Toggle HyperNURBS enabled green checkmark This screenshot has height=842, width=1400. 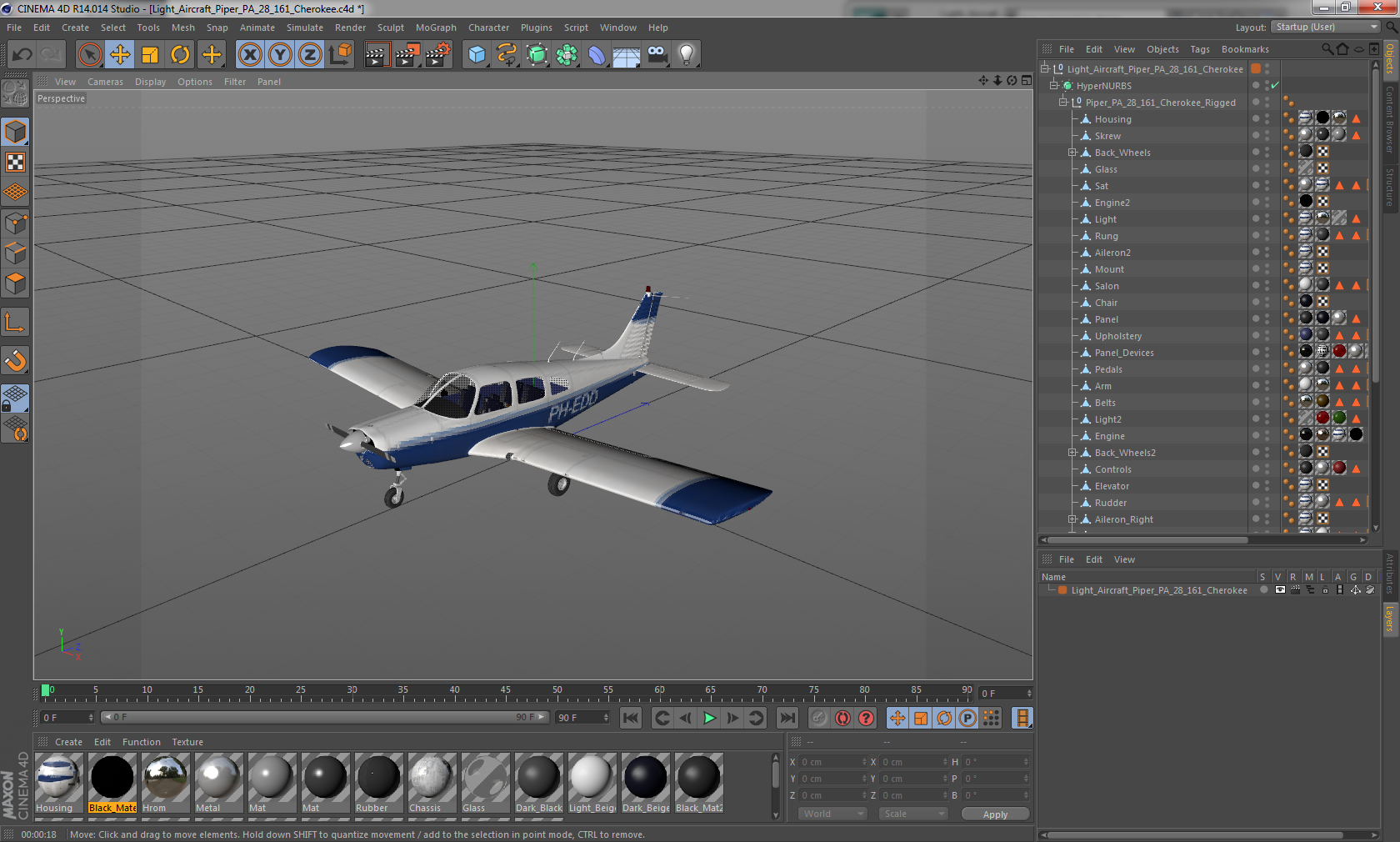pos(1275,85)
